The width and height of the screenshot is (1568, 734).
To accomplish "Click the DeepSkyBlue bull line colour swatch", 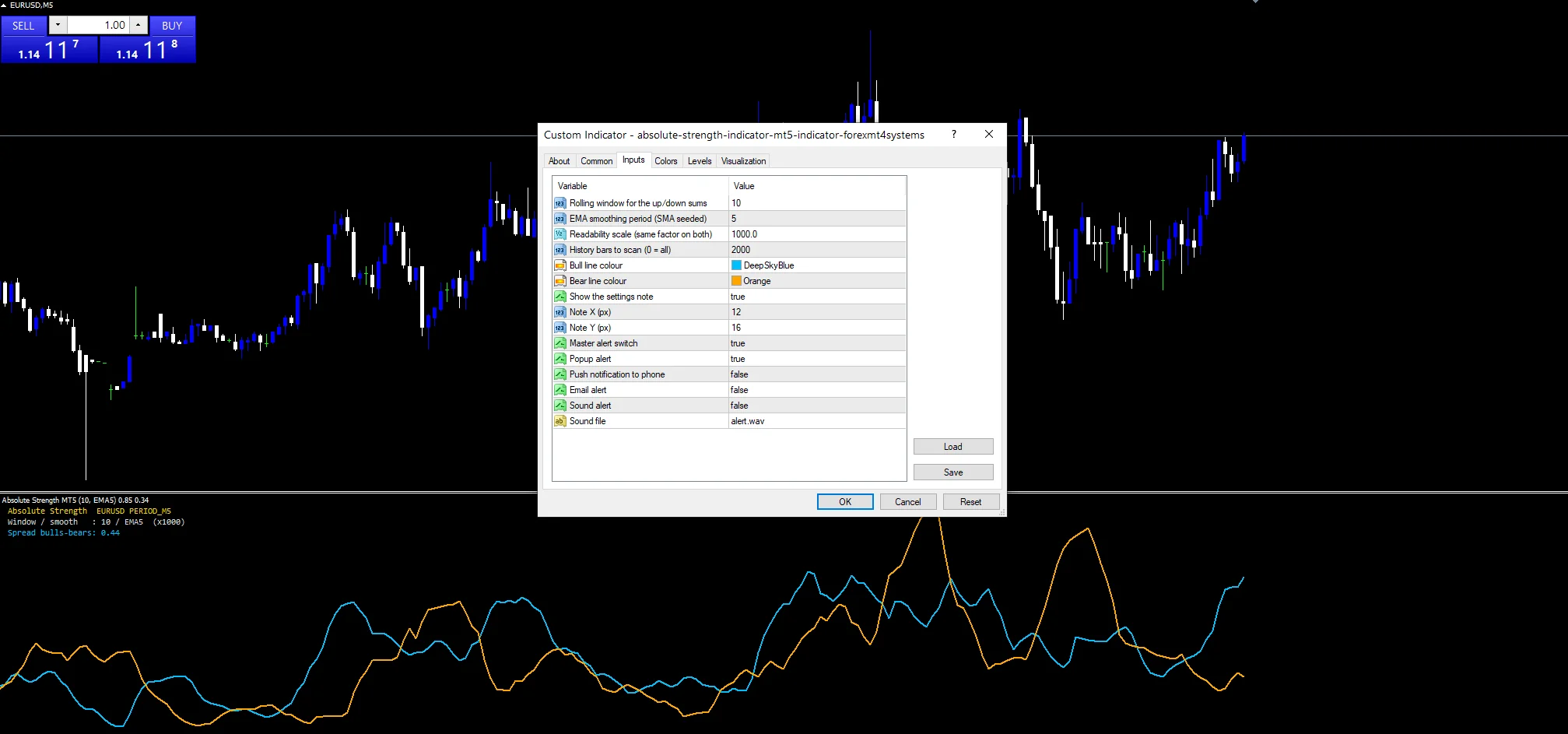I will pos(736,265).
